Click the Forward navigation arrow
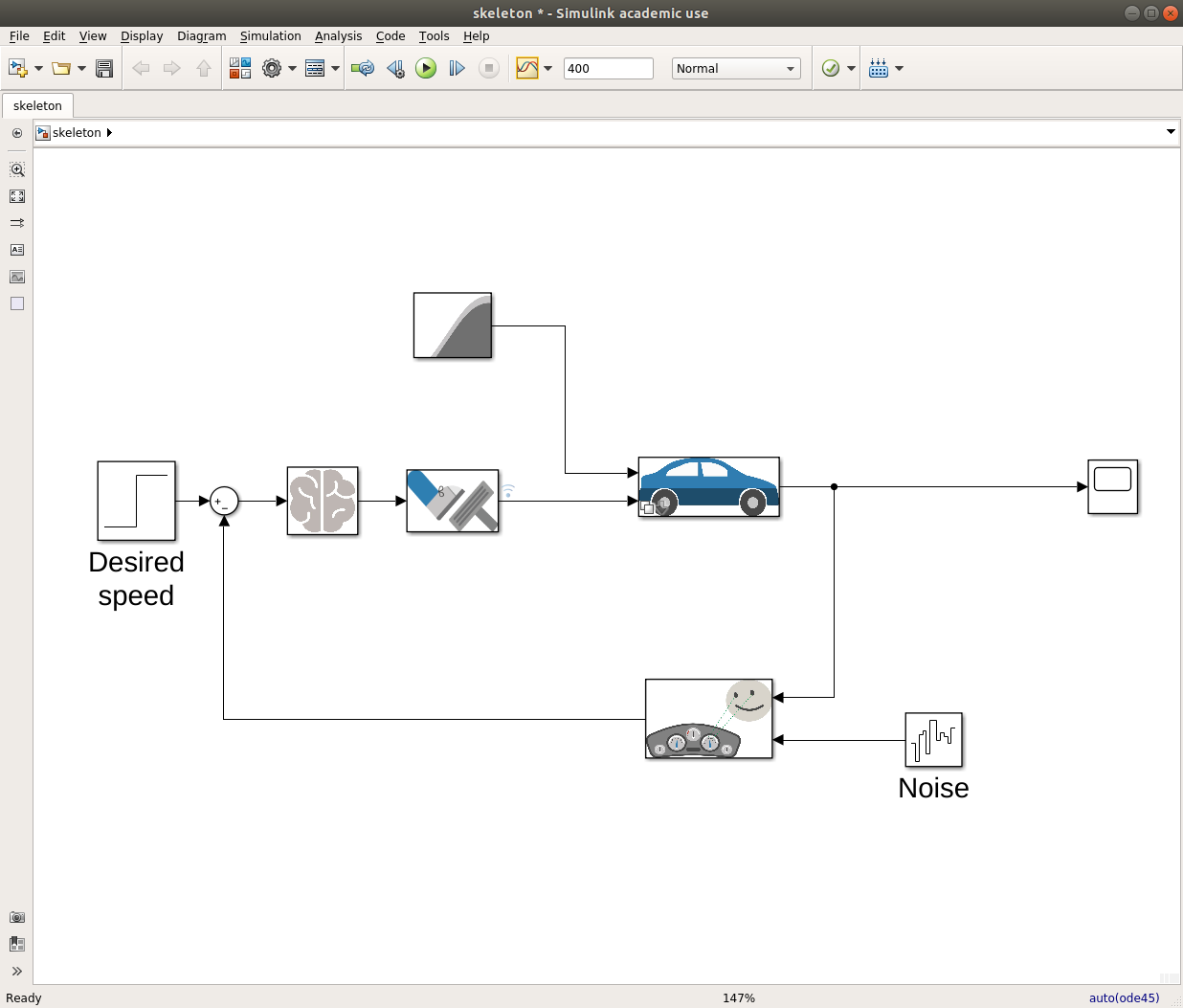 point(172,68)
